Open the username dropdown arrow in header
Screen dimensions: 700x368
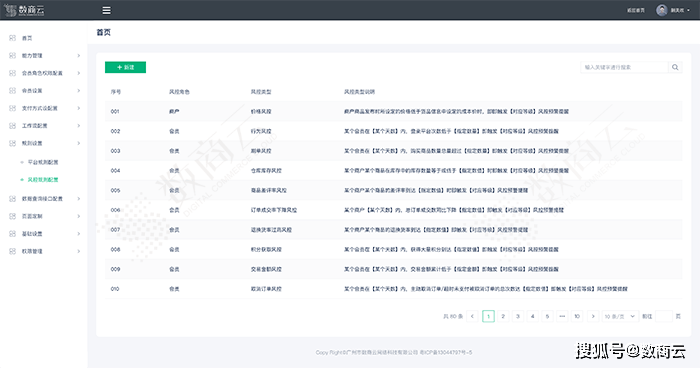[688, 10]
